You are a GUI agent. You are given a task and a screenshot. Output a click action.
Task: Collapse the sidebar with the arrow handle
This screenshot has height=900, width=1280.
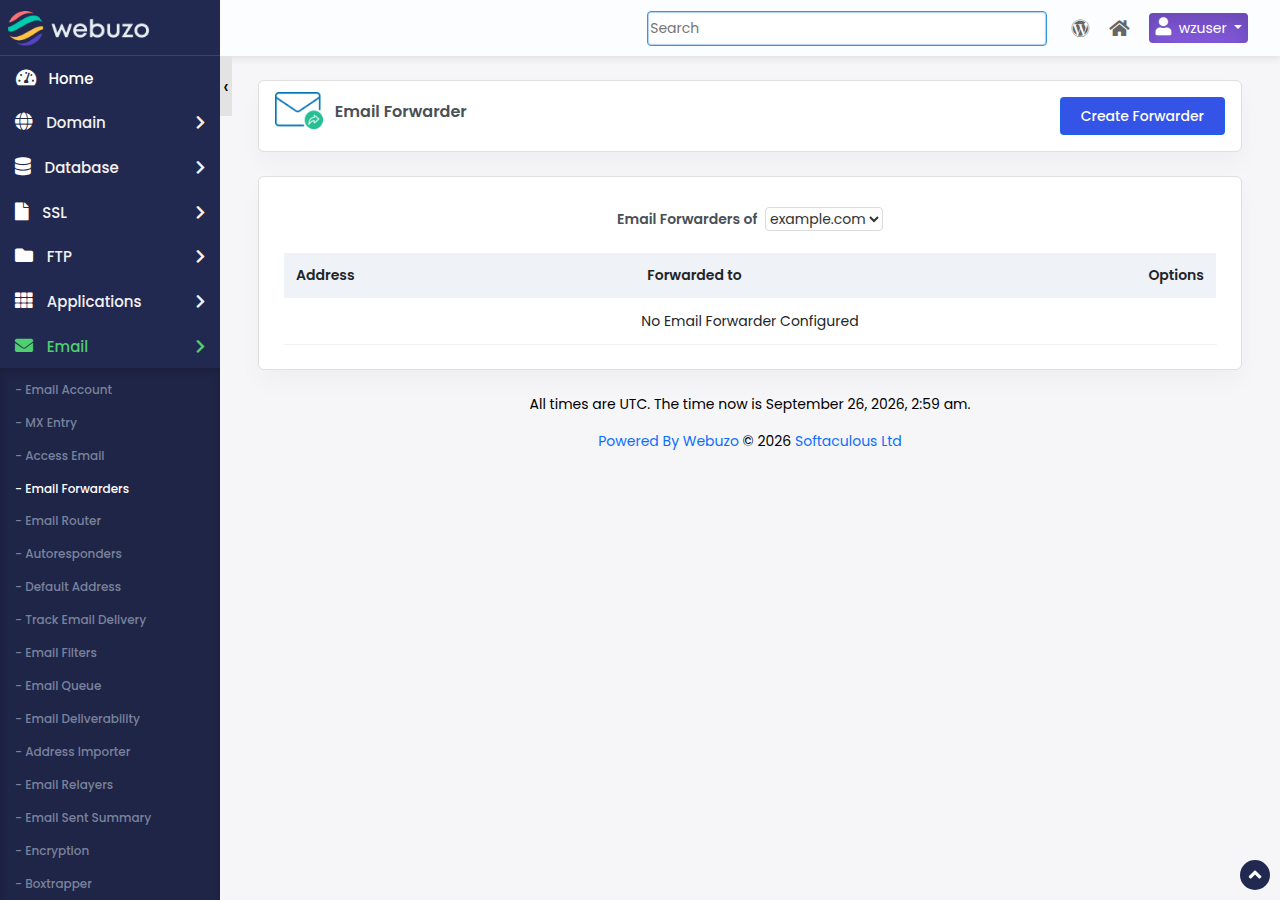pos(226,87)
